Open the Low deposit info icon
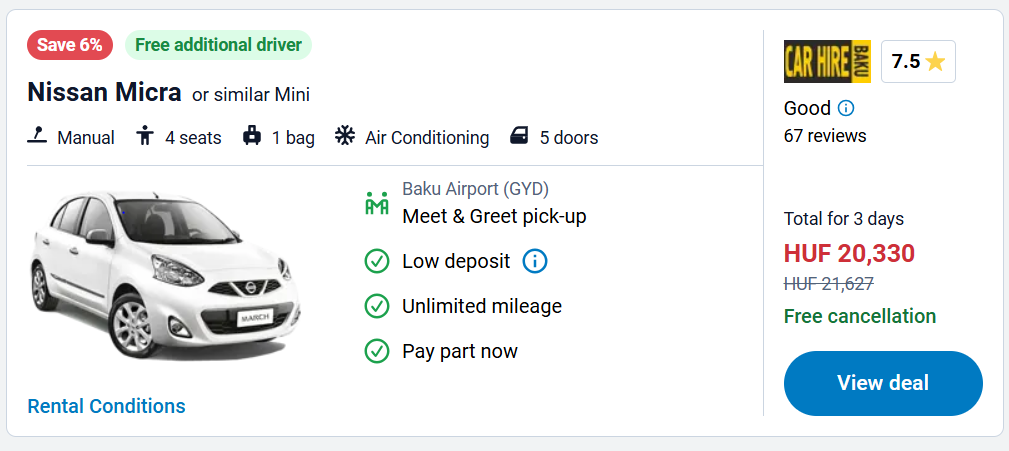Screen dimensions: 1009x451 (x=535, y=261)
